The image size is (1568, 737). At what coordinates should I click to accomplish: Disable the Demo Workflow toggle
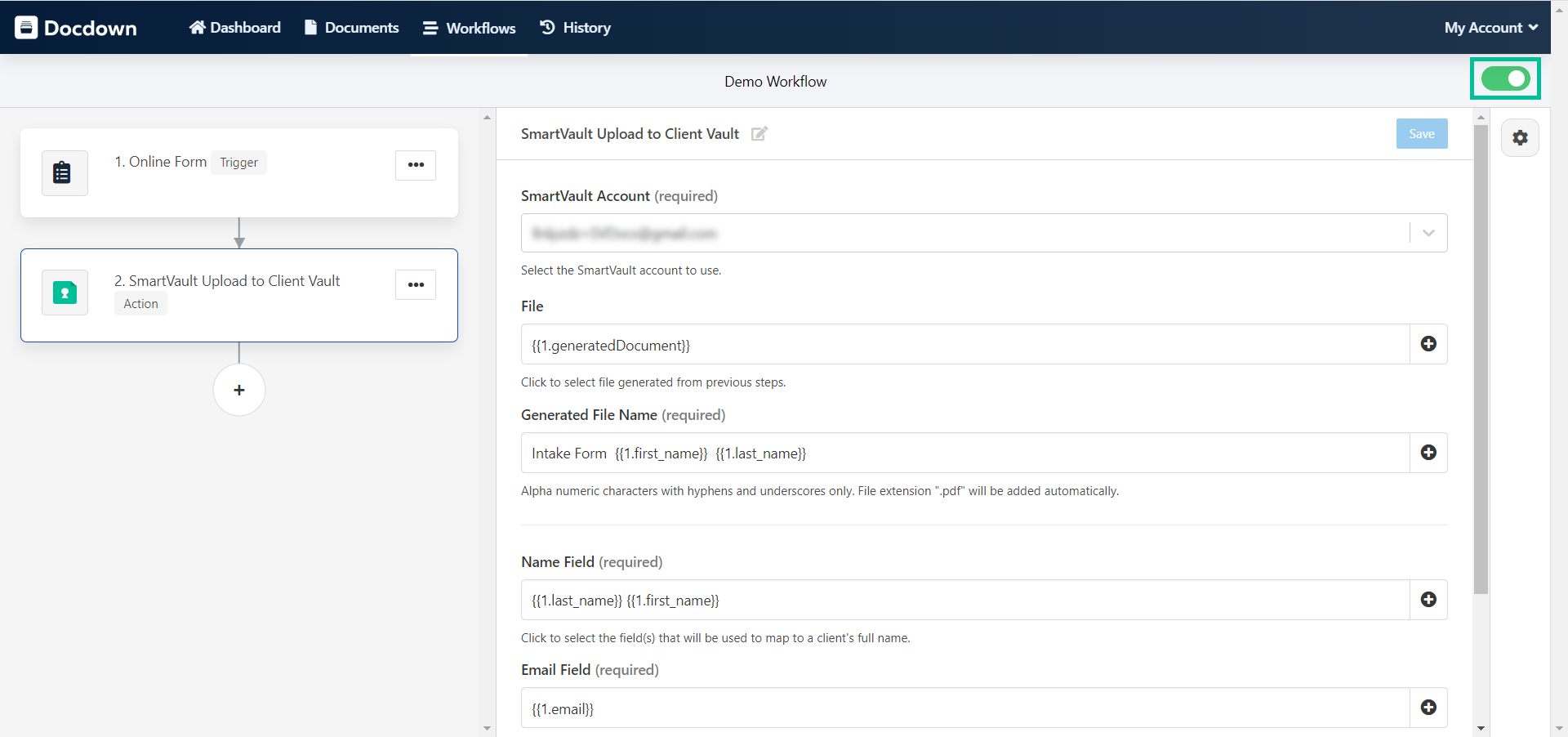(1505, 78)
